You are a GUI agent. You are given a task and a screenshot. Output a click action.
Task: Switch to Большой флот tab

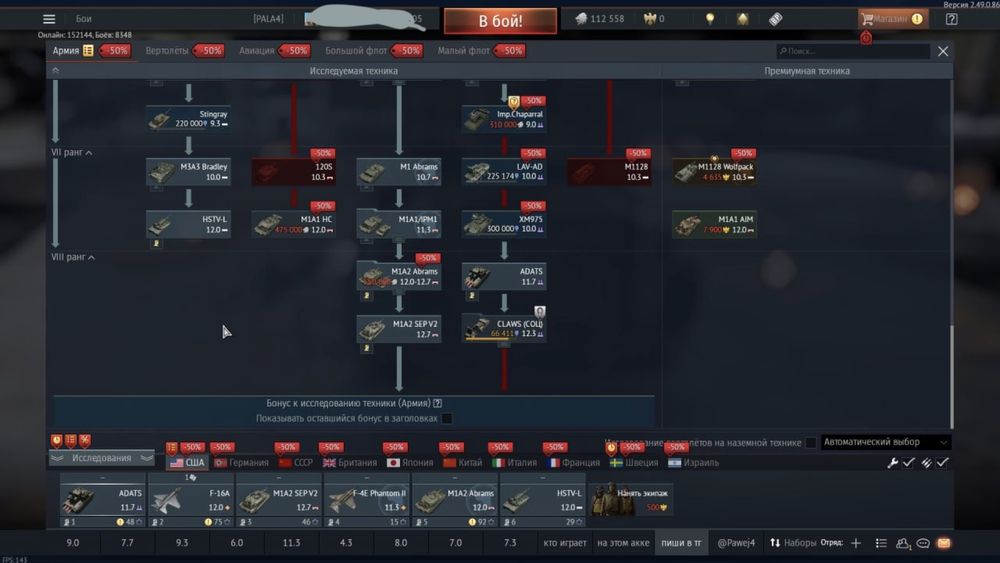pos(356,51)
